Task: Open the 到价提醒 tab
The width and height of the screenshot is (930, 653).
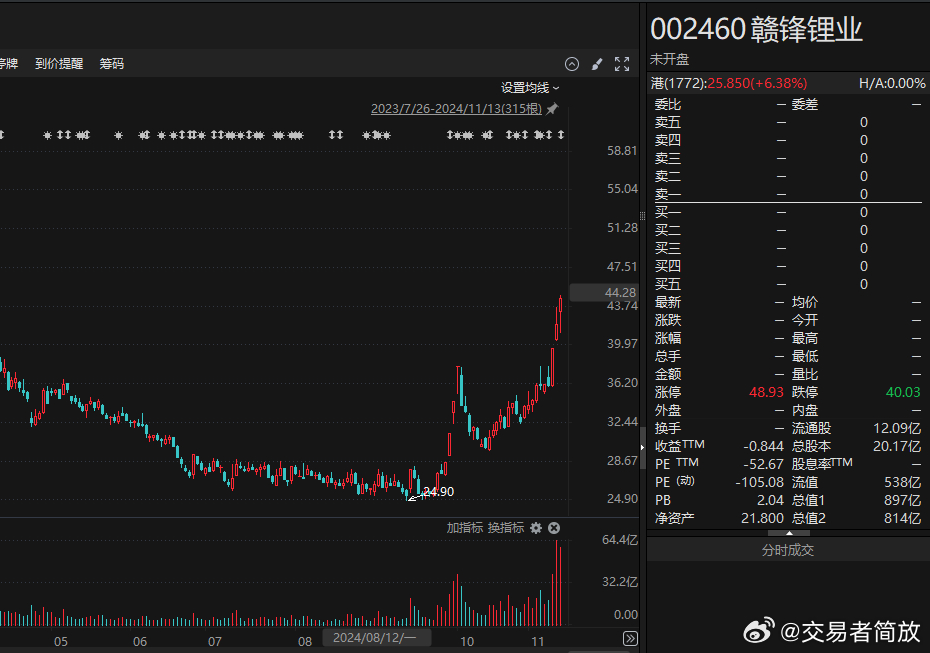Action: [x=59, y=63]
